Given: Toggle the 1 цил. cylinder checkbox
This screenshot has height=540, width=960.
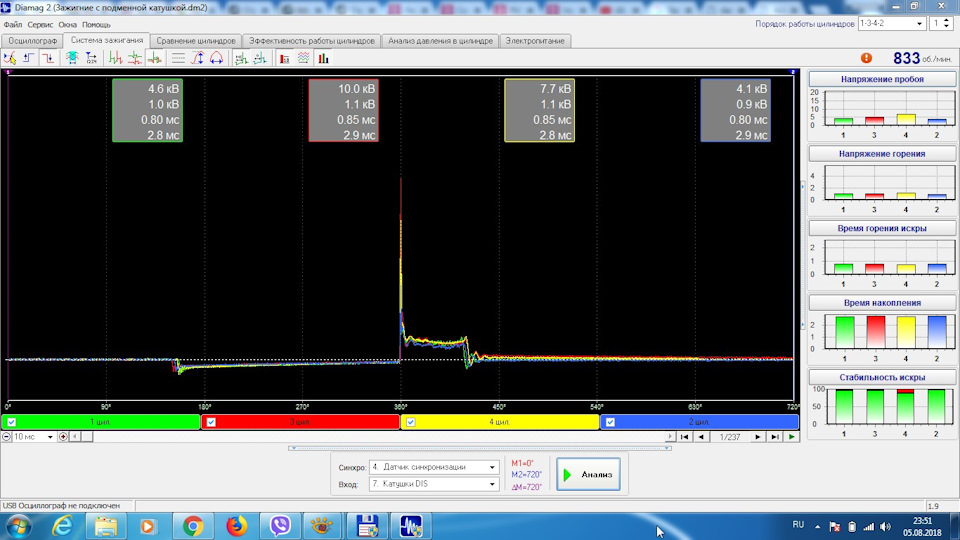Looking at the screenshot, I should coord(12,422).
